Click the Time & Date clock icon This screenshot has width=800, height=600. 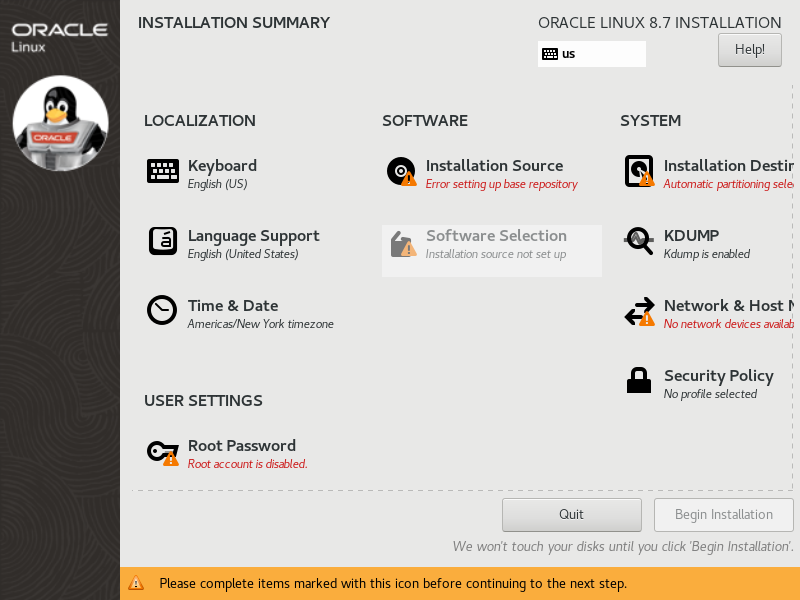pyautogui.click(x=162, y=310)
